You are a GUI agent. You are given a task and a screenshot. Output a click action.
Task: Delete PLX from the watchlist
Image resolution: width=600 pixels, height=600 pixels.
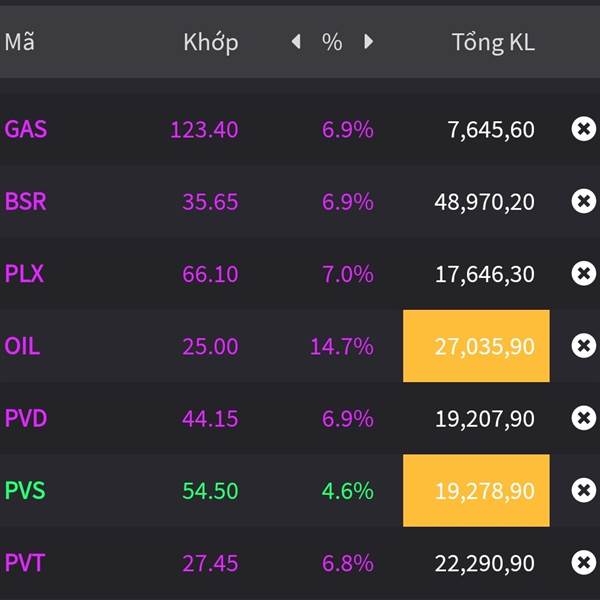pyautogui.click(x=583, y=273)
